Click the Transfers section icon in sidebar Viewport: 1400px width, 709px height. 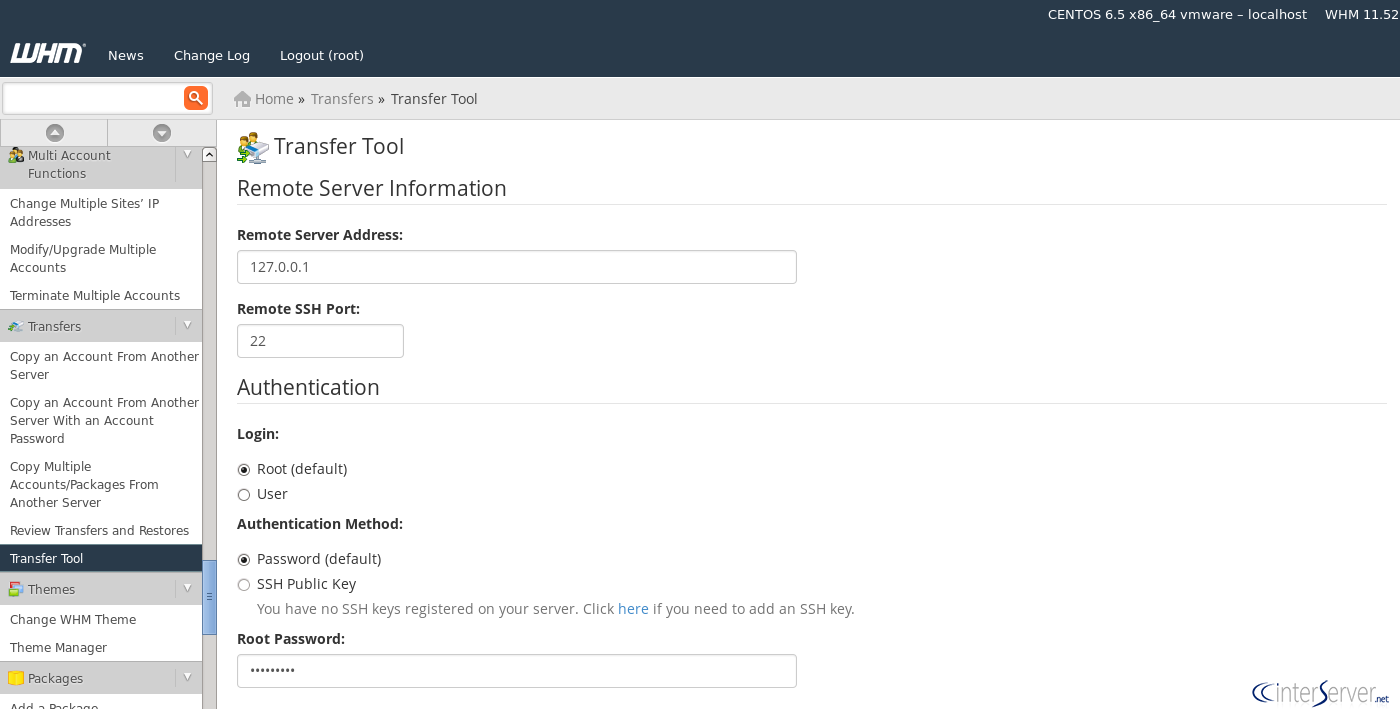tap(15, 326)
